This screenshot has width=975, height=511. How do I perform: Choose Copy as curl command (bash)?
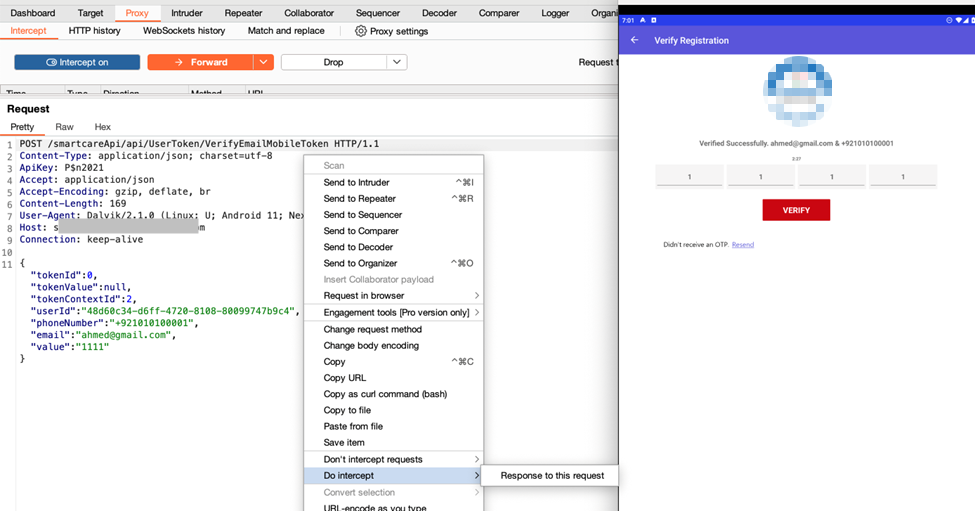tap(385, 394)
